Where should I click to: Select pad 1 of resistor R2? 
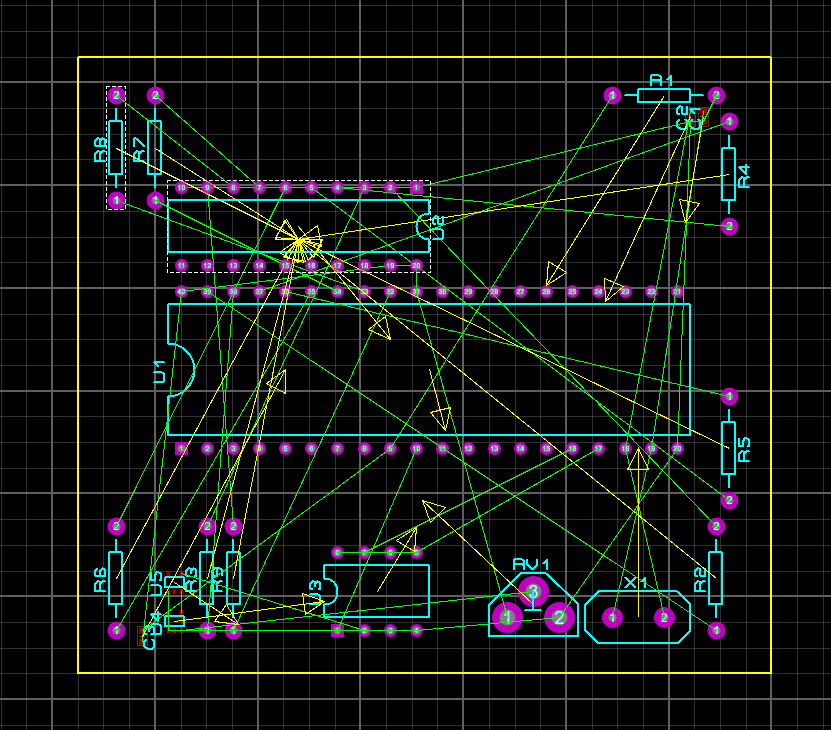(717, 630)
